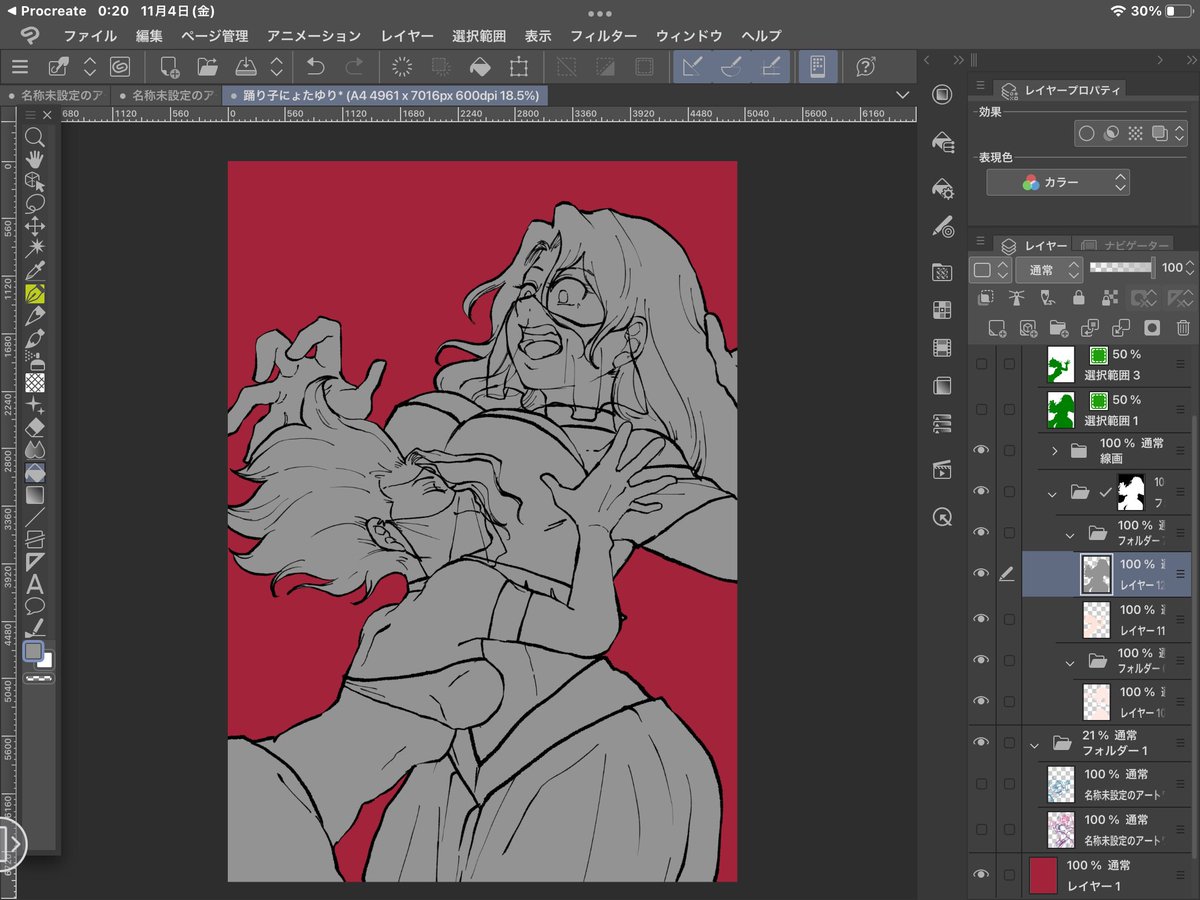The image size is (1200, 900).
Task: Open the layer color palette dropdown
Action: [x=990, y=269]
